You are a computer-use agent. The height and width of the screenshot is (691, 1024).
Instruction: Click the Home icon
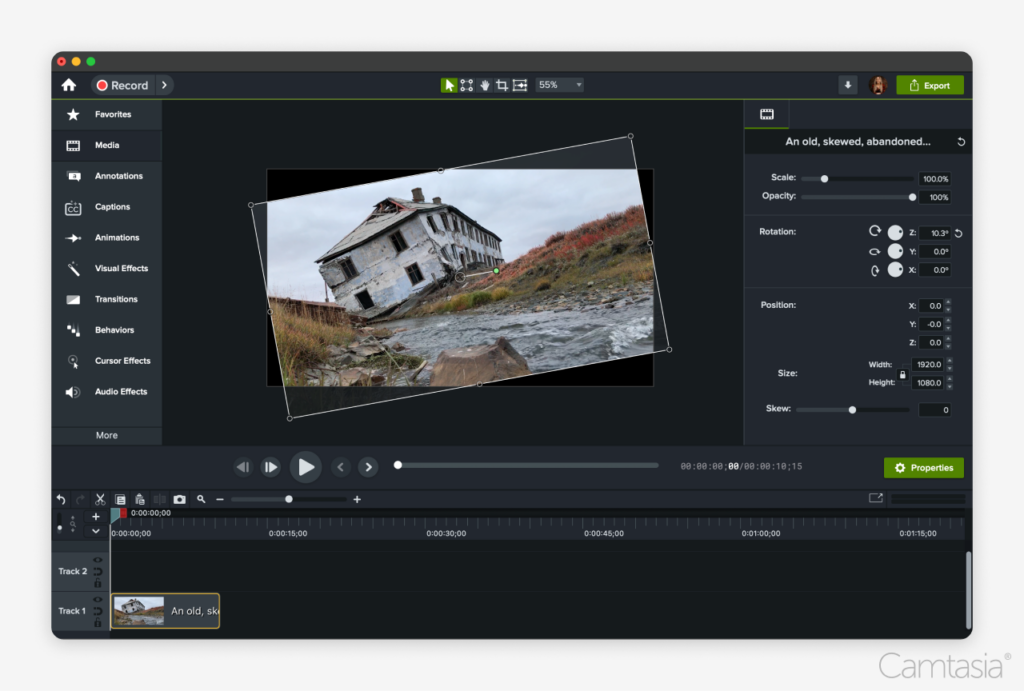(69, 85)
